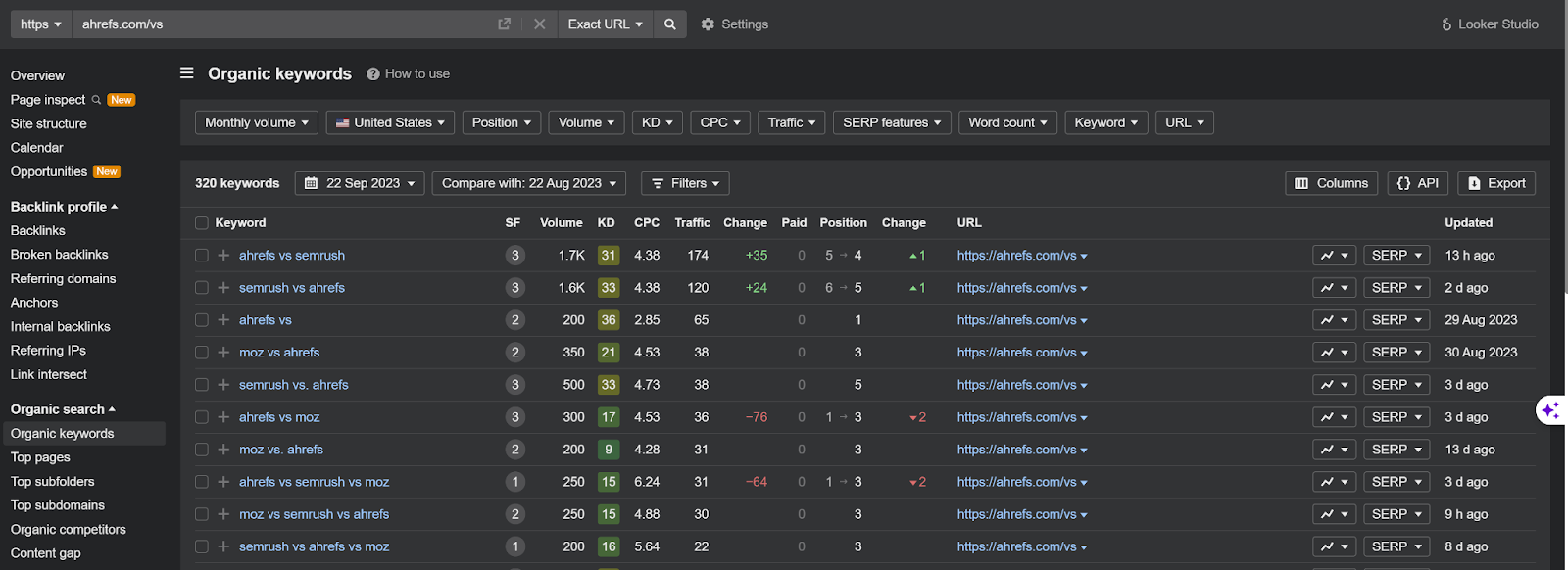Viewport: 1568px width, 570px height.
Task: Click the Settings gear icon
Action: 708,24
